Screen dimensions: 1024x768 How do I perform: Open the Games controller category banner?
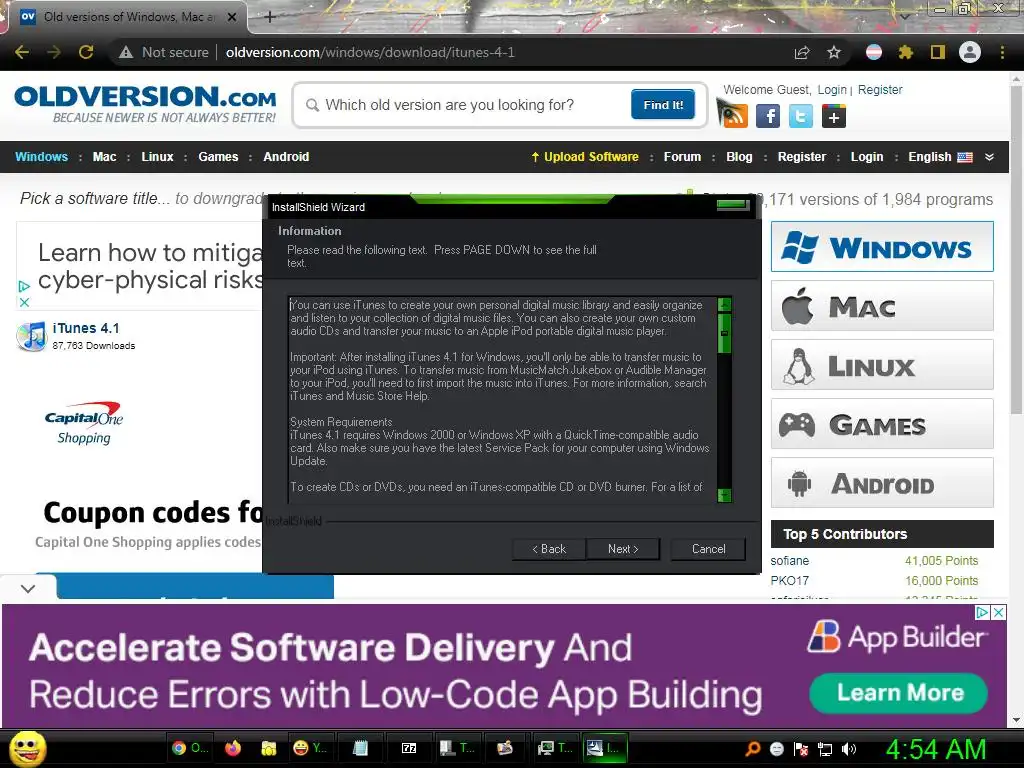tap(882, 424)
